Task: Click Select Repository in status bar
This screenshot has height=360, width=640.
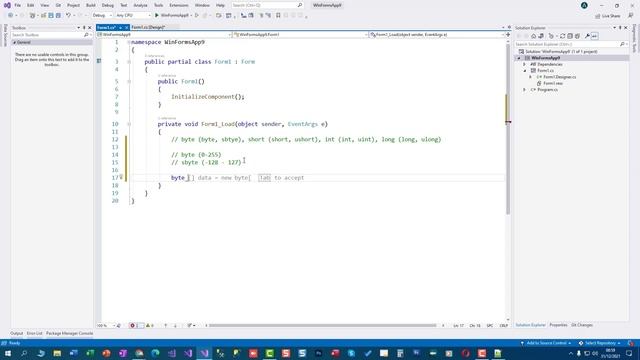Action: click(600, 343)
